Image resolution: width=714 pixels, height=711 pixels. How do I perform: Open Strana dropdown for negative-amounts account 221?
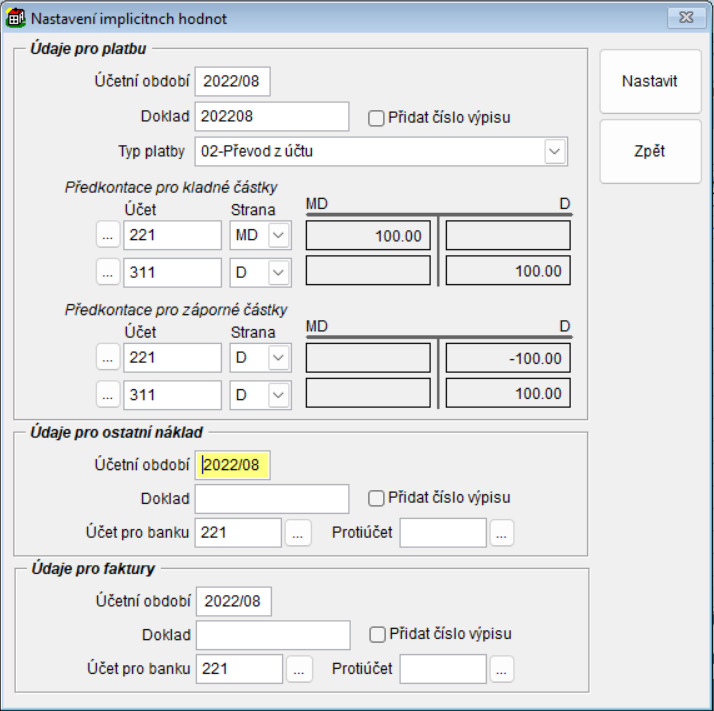(279, 358)
